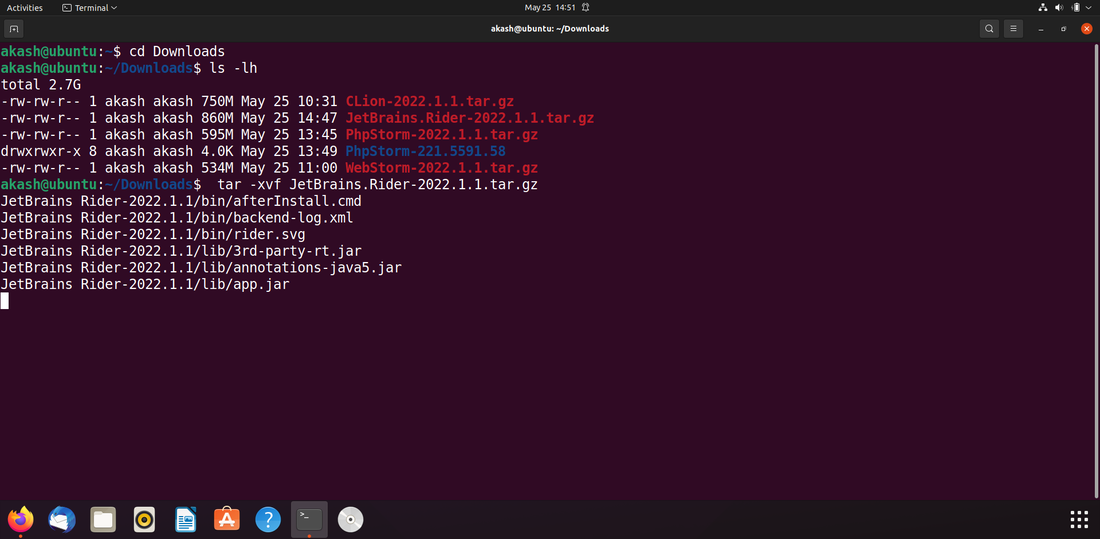Open the Terminal app menu in top bar
The height and width of the screenshot is (539, 1100).
pos(90,8)
